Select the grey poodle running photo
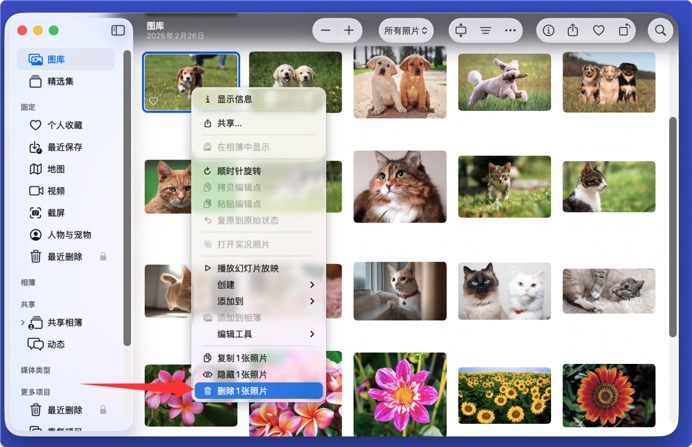The height and width of the screenshot is (447, 692). (504, 82)
